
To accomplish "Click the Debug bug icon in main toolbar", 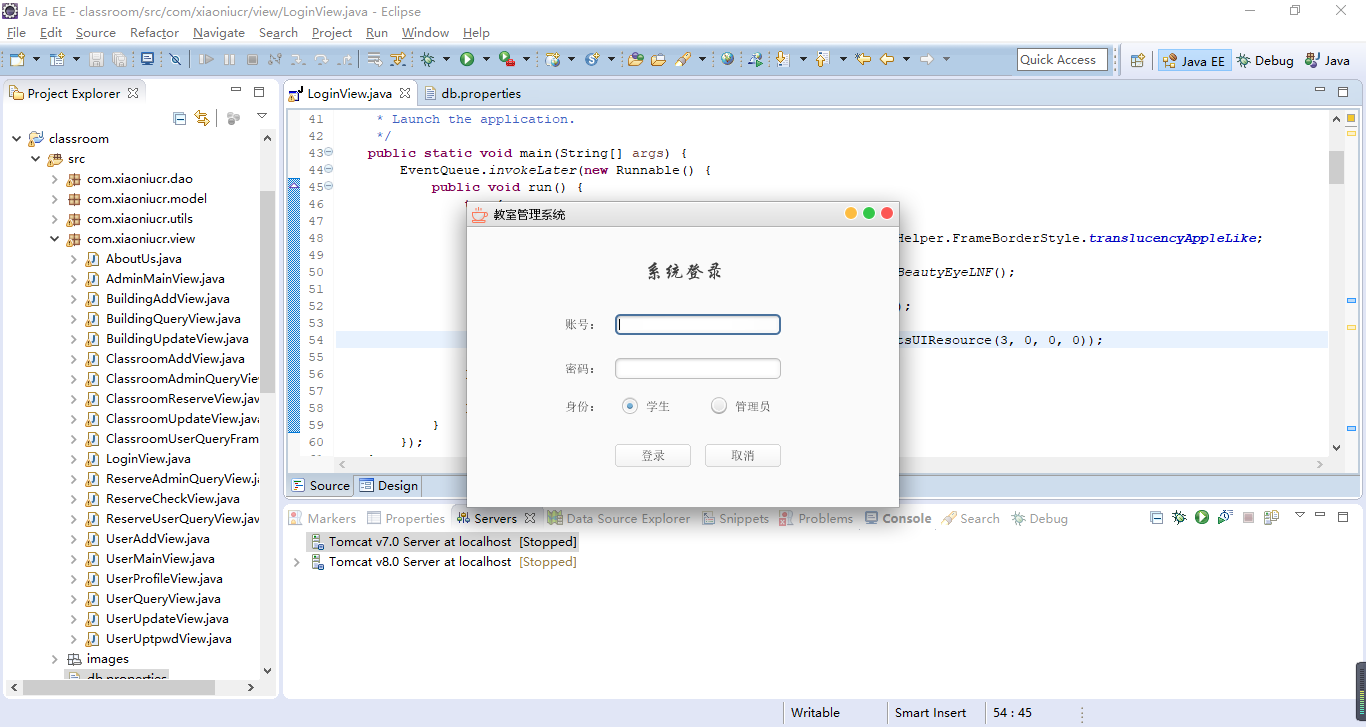I will pos(427,60).
